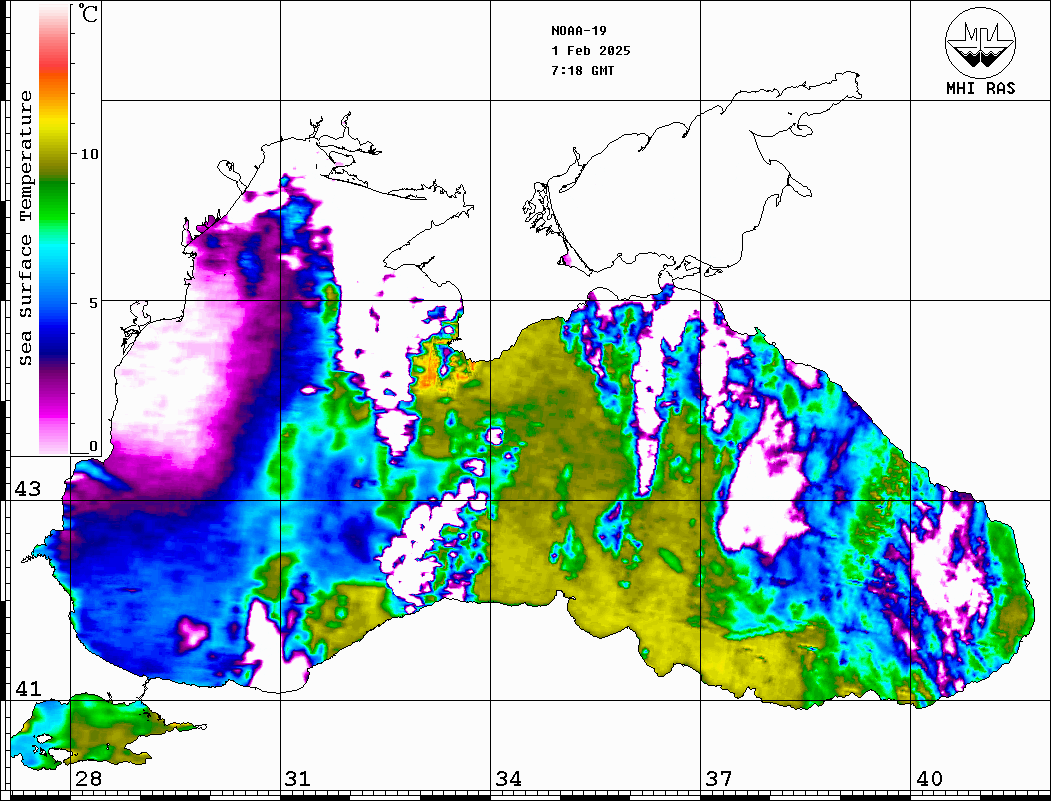Click the "0" tick on the temperature scale
Screen dimensions: 1051x801
[93, 446]
